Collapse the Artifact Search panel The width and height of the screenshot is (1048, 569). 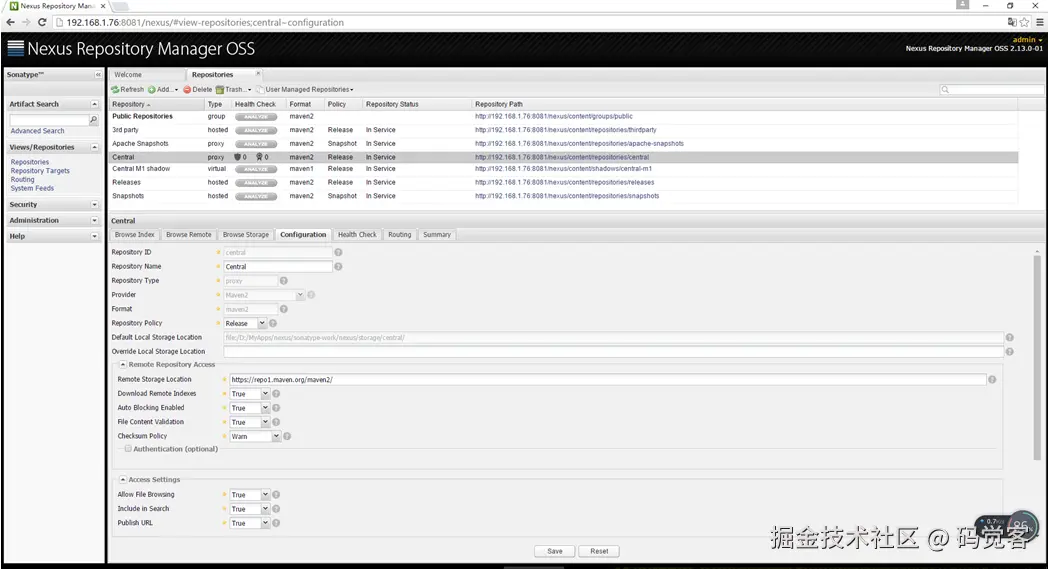(94, 104)
